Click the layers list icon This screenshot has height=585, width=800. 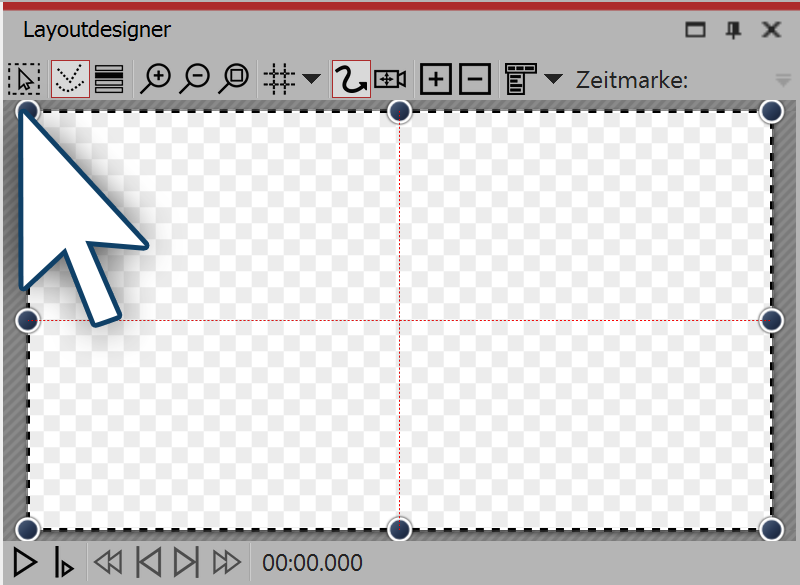click(108, 78)
